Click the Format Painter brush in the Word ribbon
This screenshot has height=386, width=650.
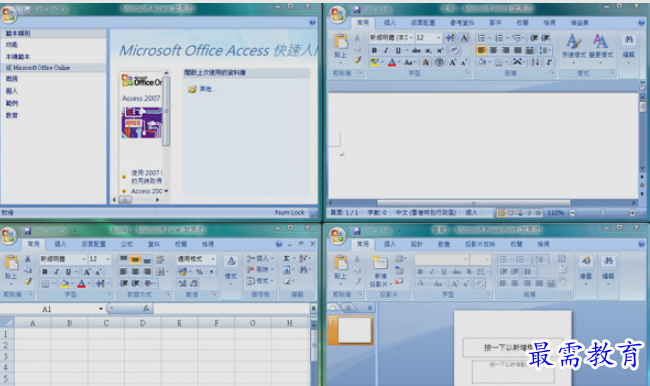[357, 60]
